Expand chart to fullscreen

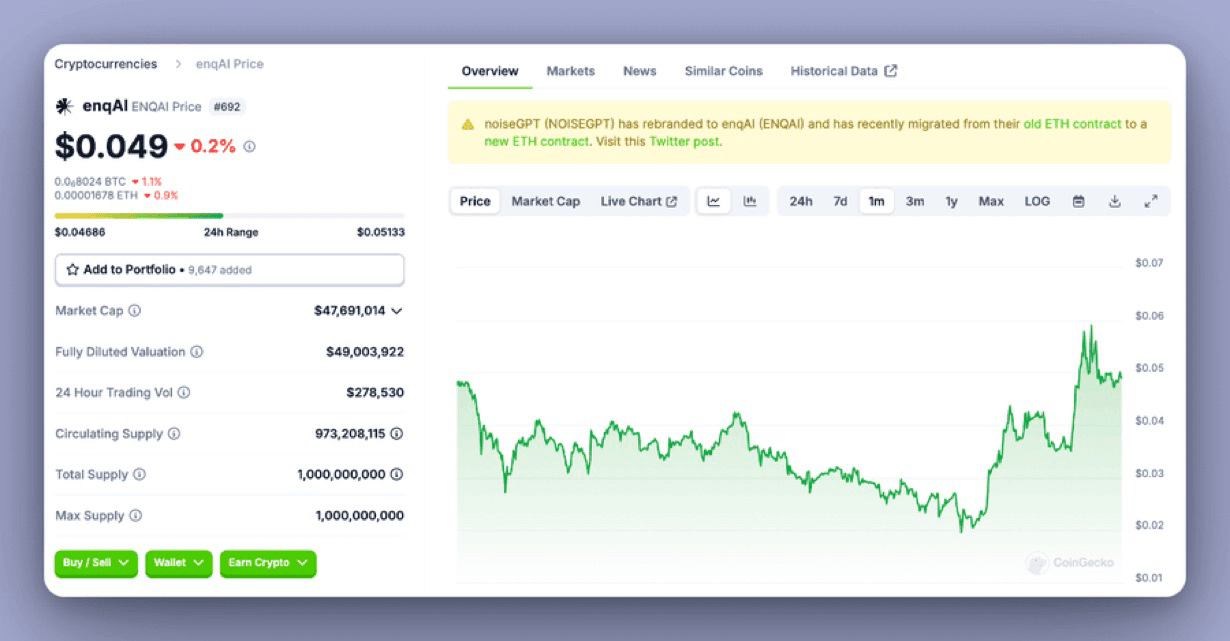[x=1151, y=201]
